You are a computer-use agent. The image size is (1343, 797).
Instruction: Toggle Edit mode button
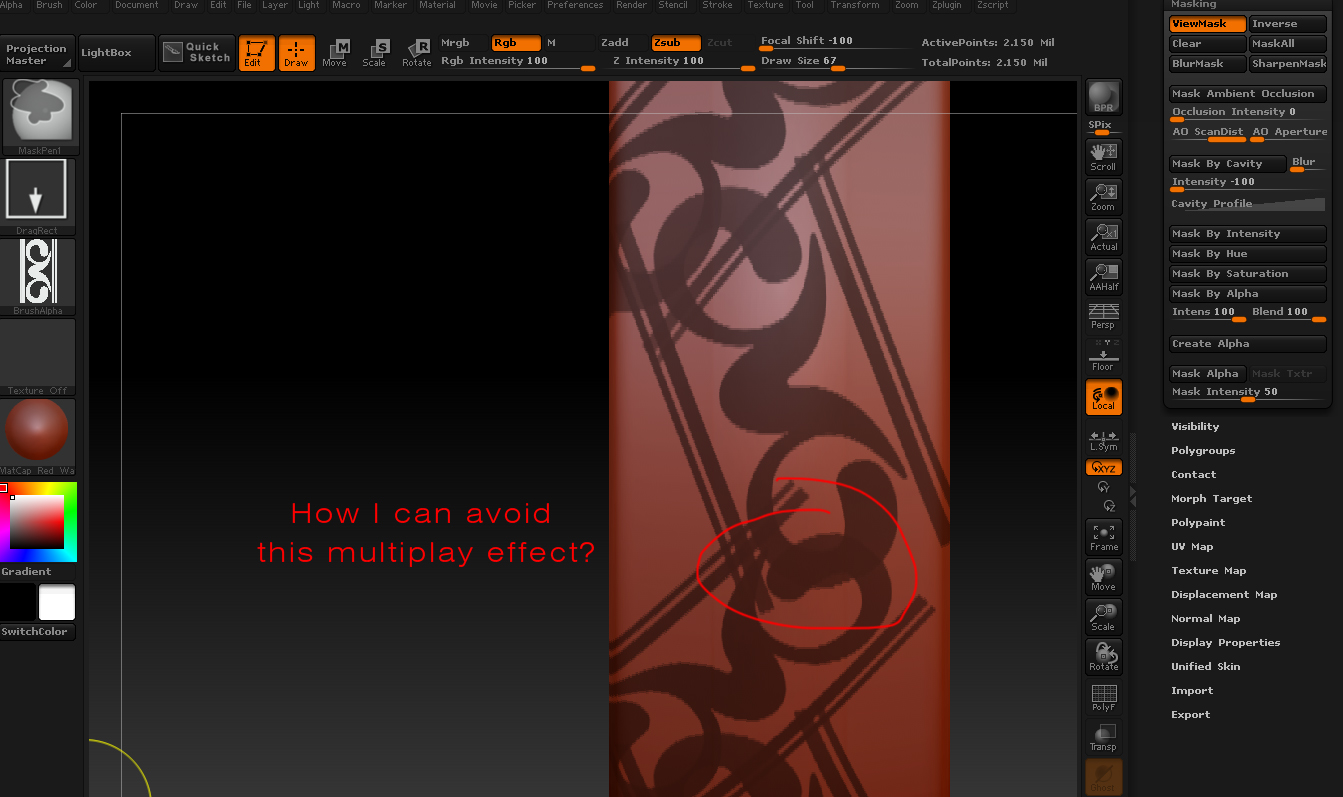pyautogui.click(x=256, y=53)
